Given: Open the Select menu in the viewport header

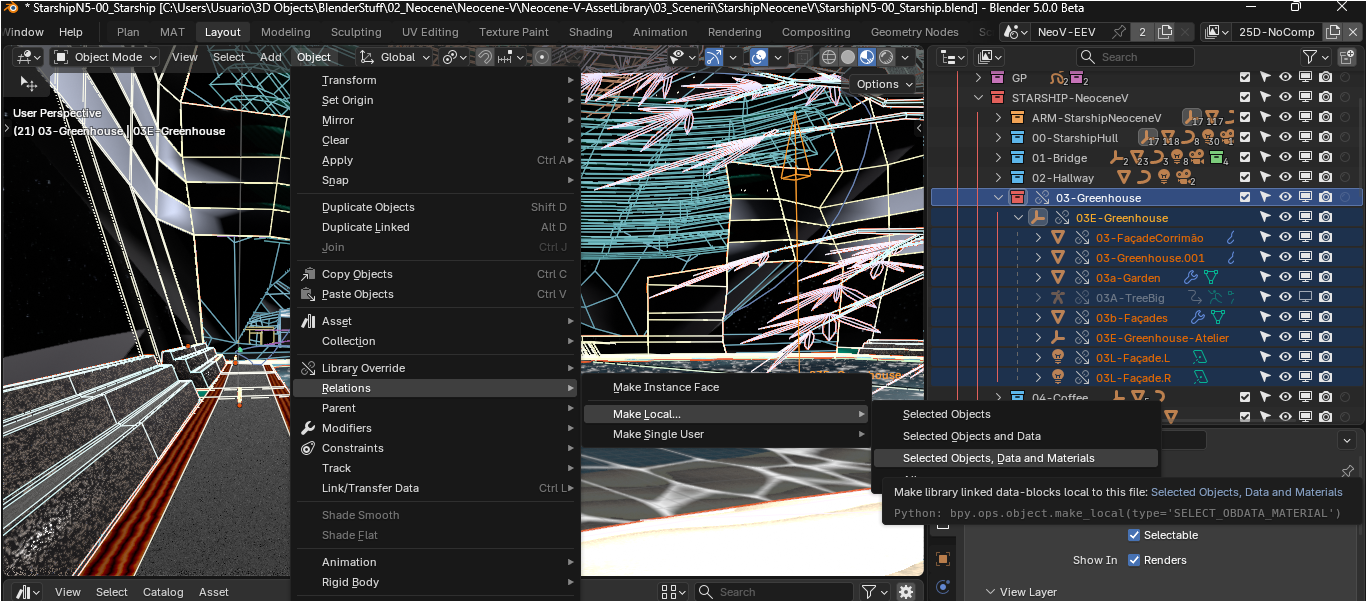Looking at the screenshot, I should pos(228,57).
